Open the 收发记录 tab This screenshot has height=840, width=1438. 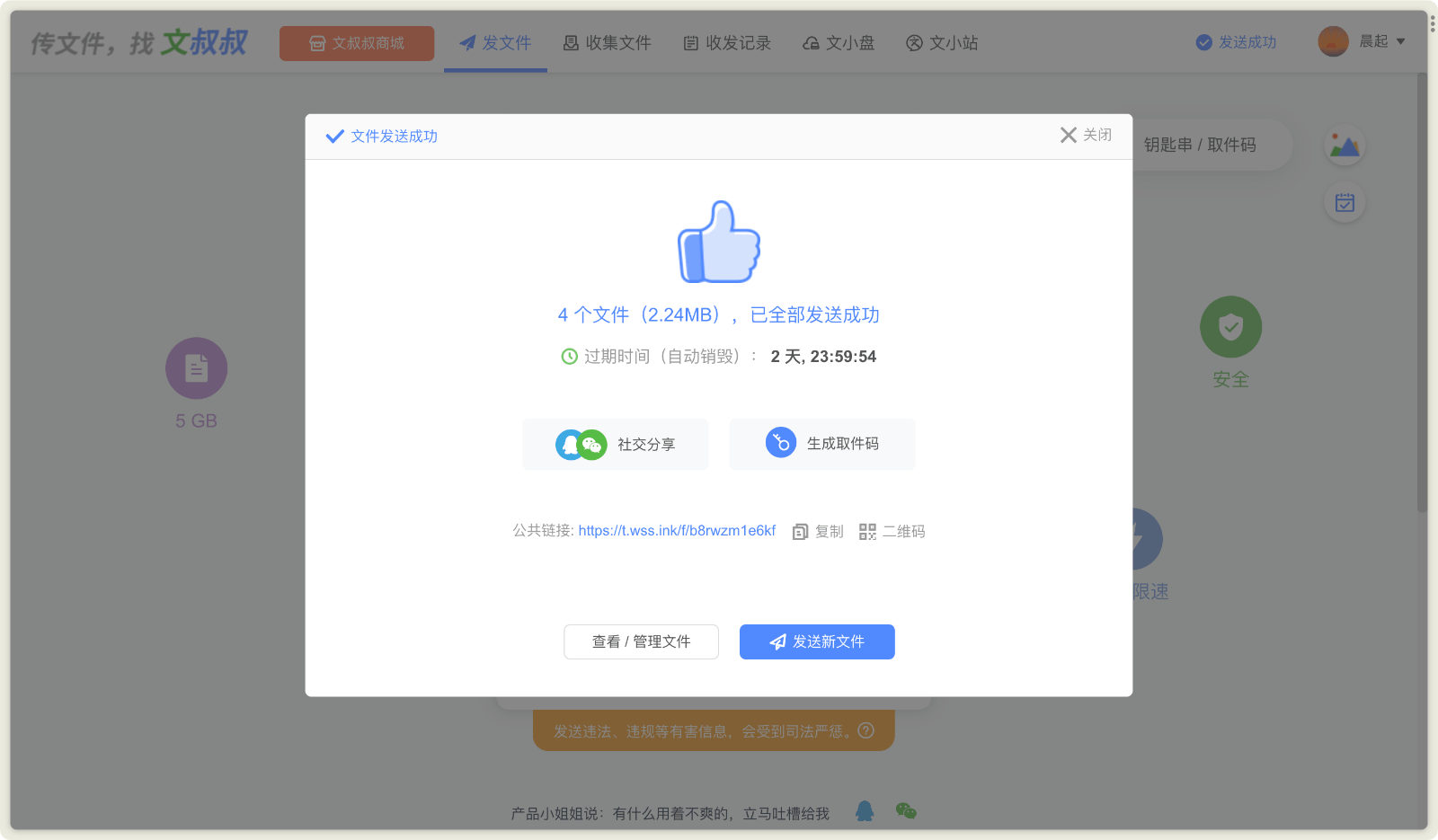tap(728, 43)
